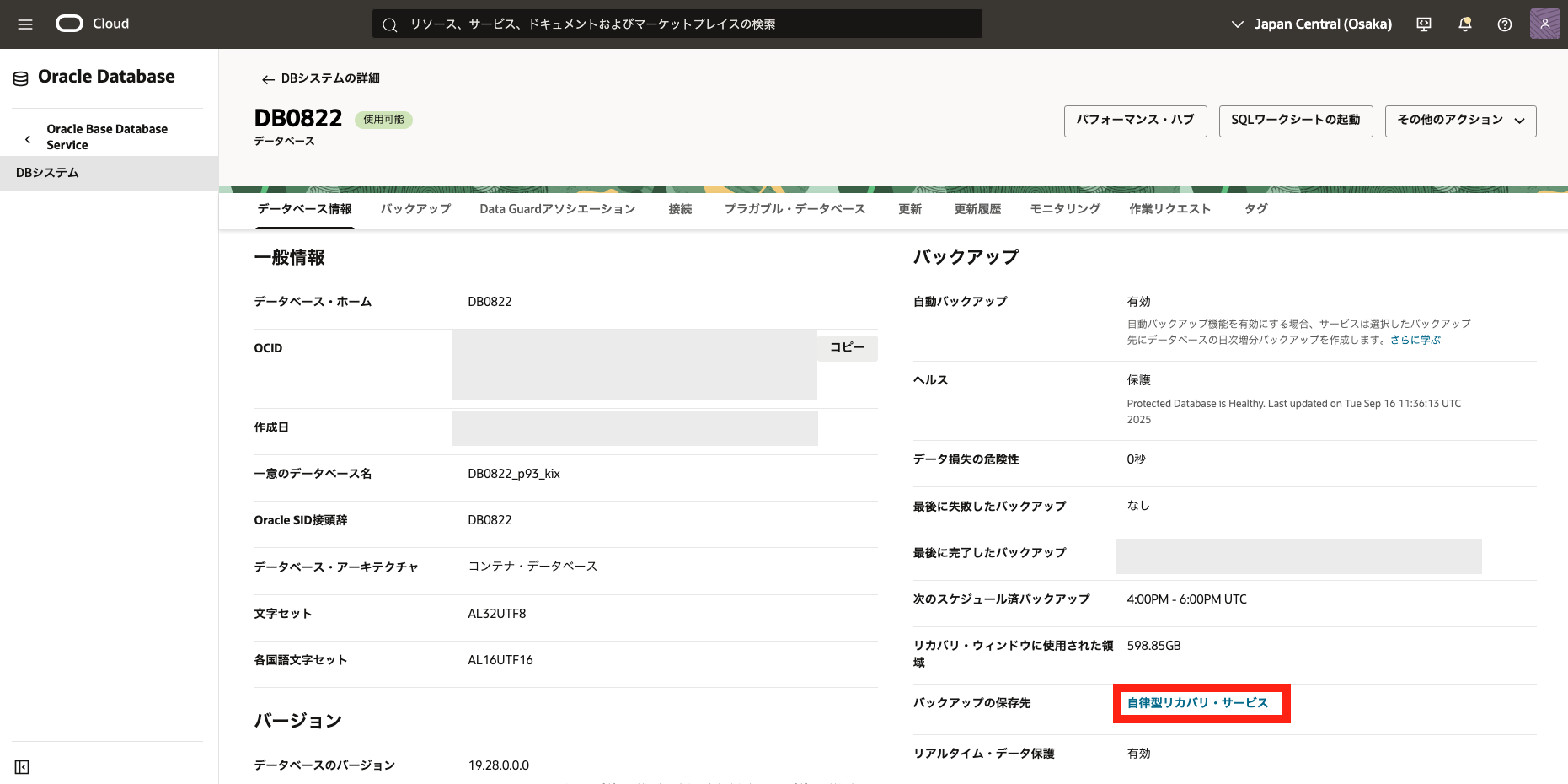
Task: Expand the その他のアクション dropdown
Action: point(1460,121)
